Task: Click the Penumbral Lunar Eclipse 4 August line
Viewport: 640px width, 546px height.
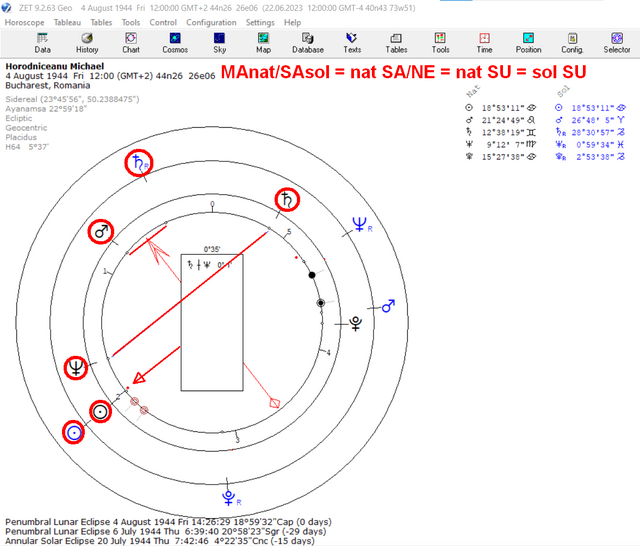Action: [x=168, y=522]
